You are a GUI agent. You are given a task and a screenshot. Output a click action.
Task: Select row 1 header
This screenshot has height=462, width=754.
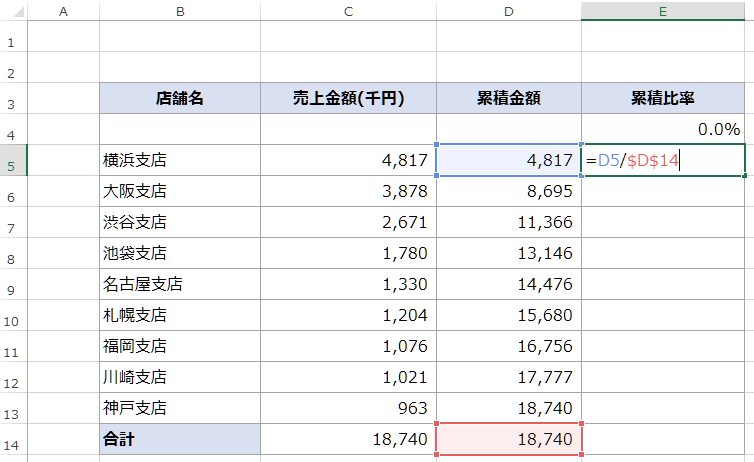(13, 37)
